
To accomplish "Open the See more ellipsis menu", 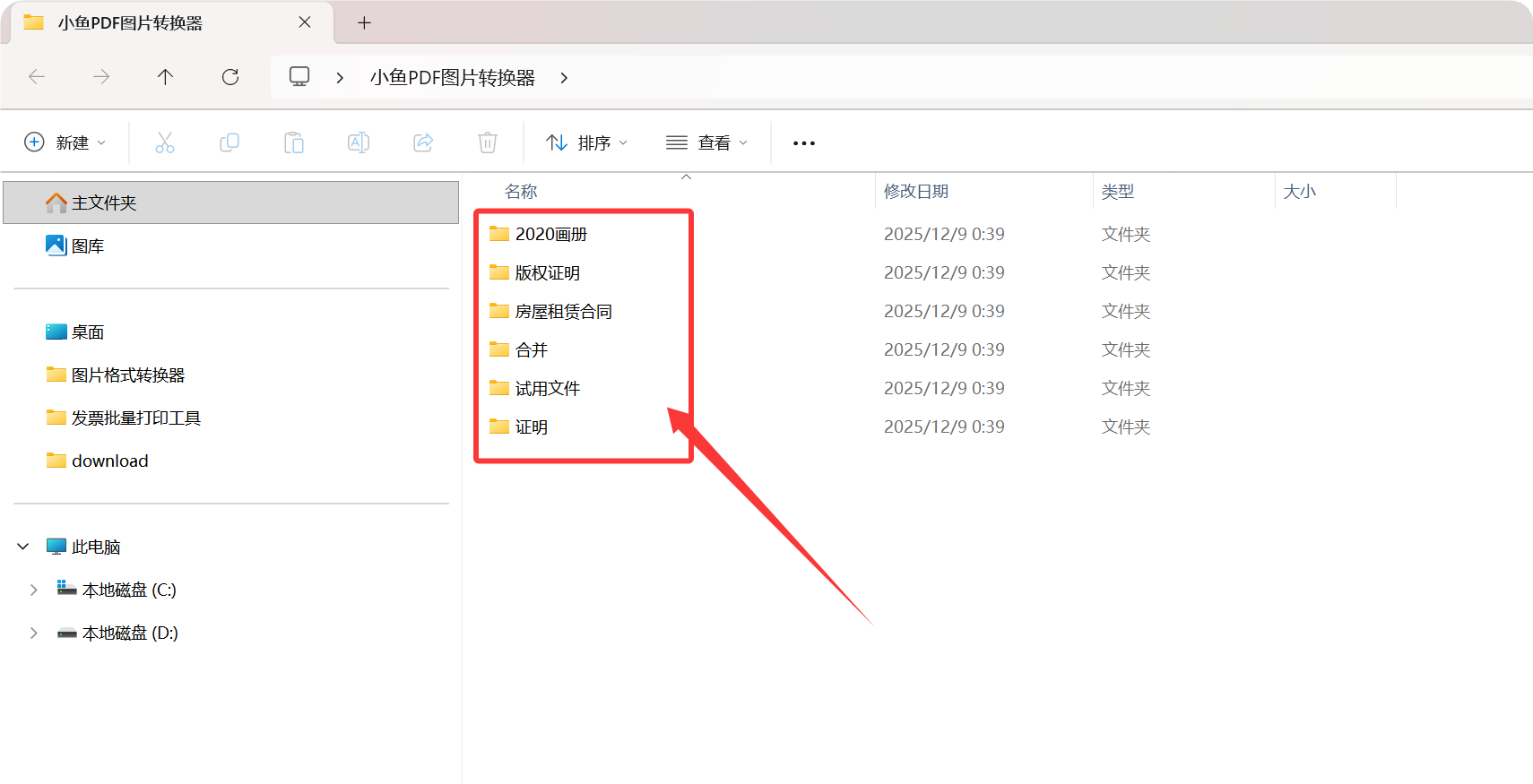I will (x=804, y=143).
